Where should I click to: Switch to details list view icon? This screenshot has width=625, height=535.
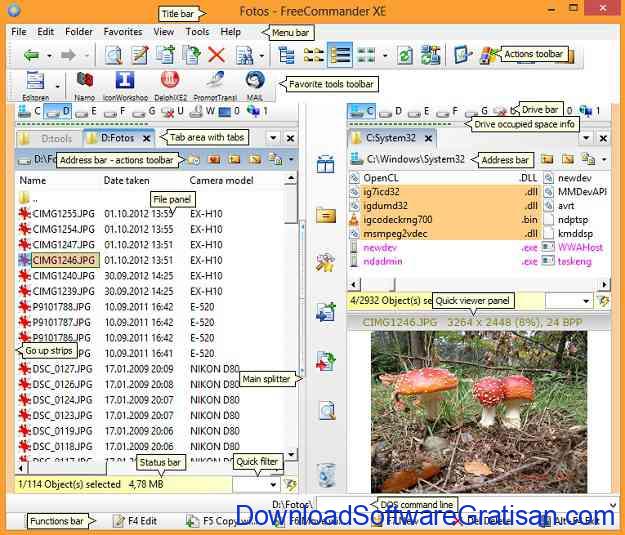point(340,55)
